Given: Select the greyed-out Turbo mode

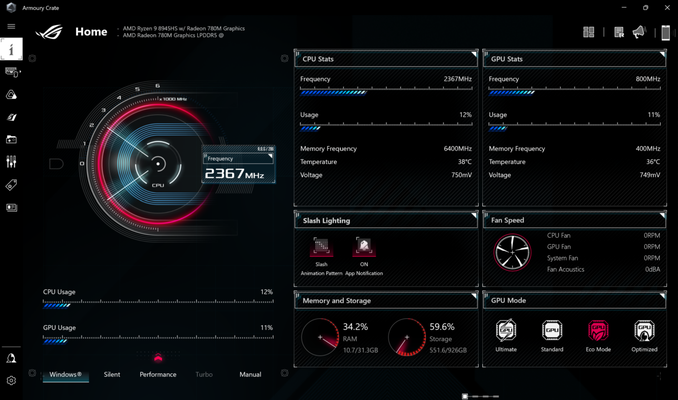Looking at the screenshot, I should tap(204, 374).
